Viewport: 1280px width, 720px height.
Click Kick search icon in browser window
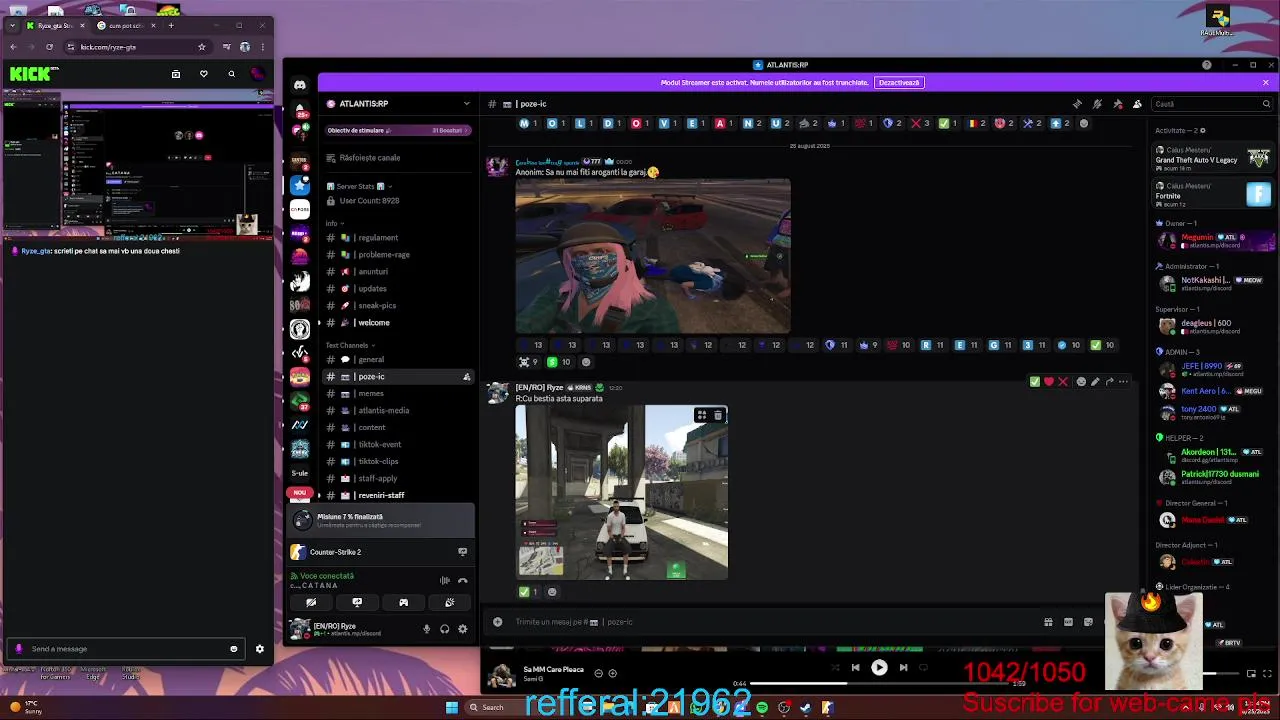[231, 74]
